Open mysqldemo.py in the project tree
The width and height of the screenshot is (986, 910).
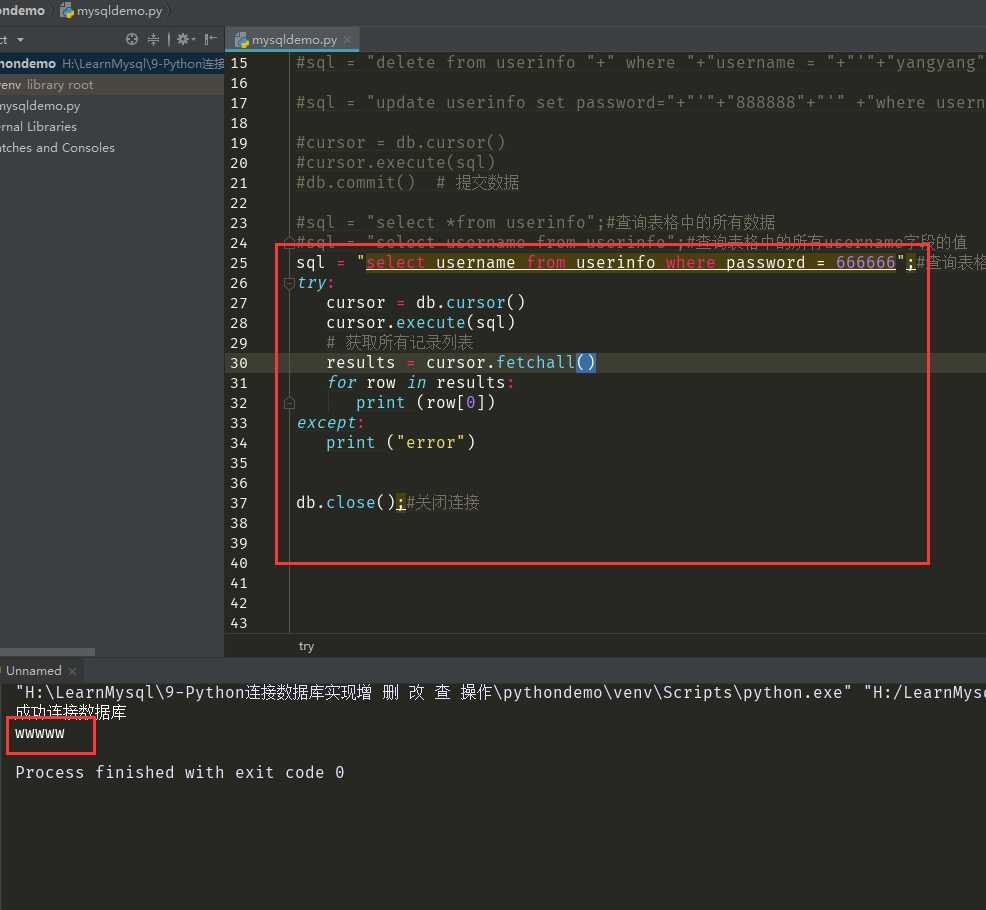tap(40, 106)
